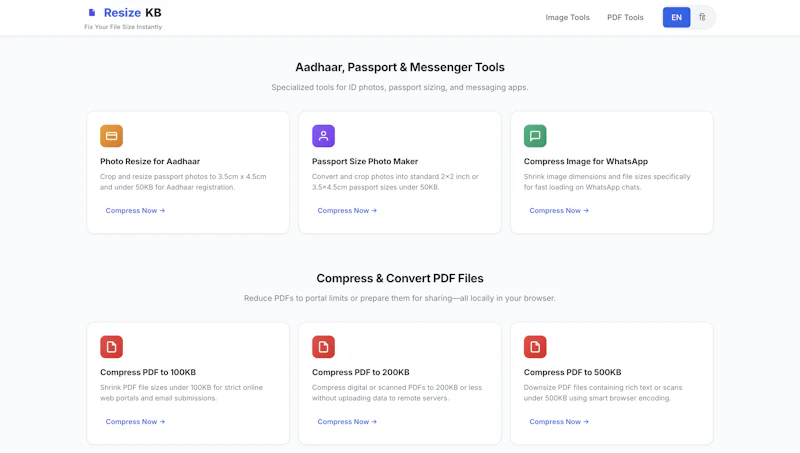This screenshot has width=800, height=453.
Task: Click Compress Now under Compress PDF to 100KB
Action: coord(135,422)
